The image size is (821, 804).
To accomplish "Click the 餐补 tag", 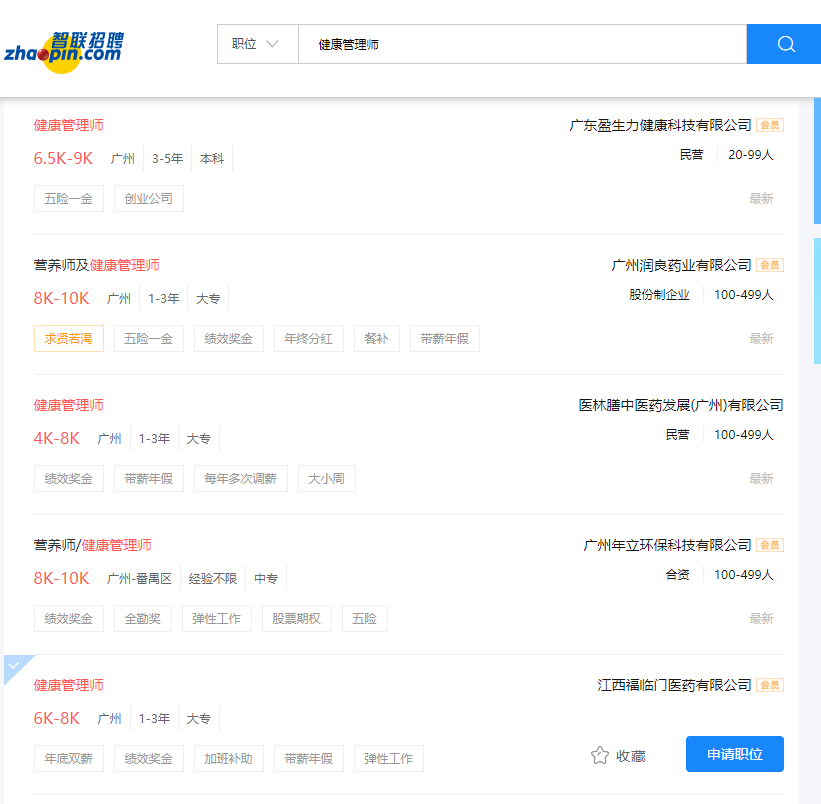I will coord(376,339).
